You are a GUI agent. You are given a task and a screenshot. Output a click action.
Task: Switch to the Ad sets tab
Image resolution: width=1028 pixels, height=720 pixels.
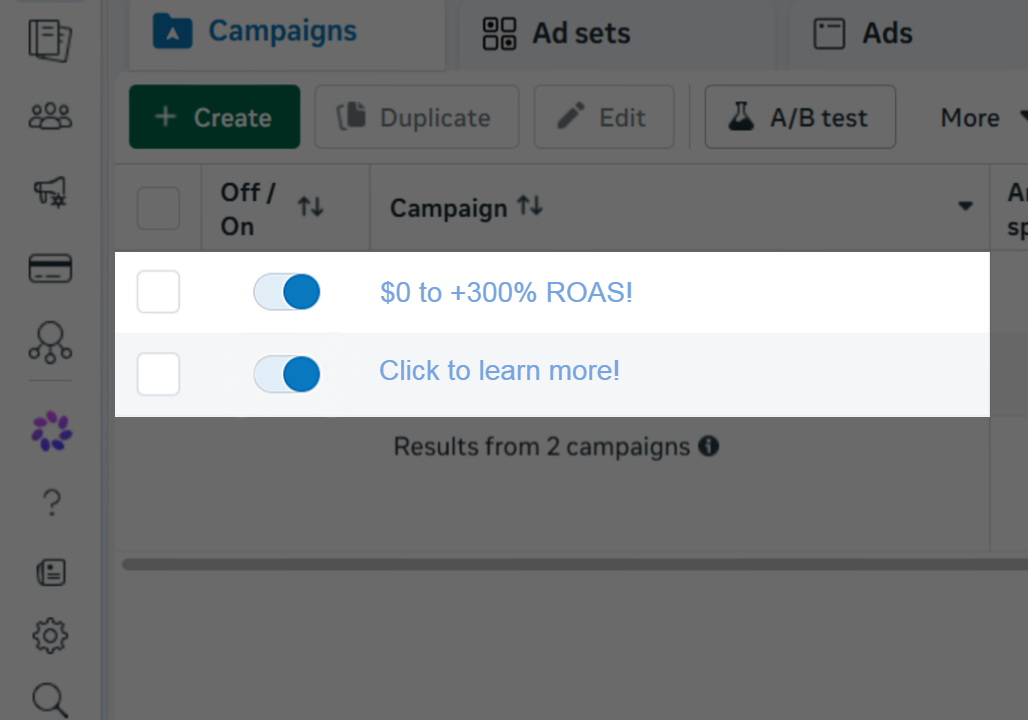click(x=557, y=33)
